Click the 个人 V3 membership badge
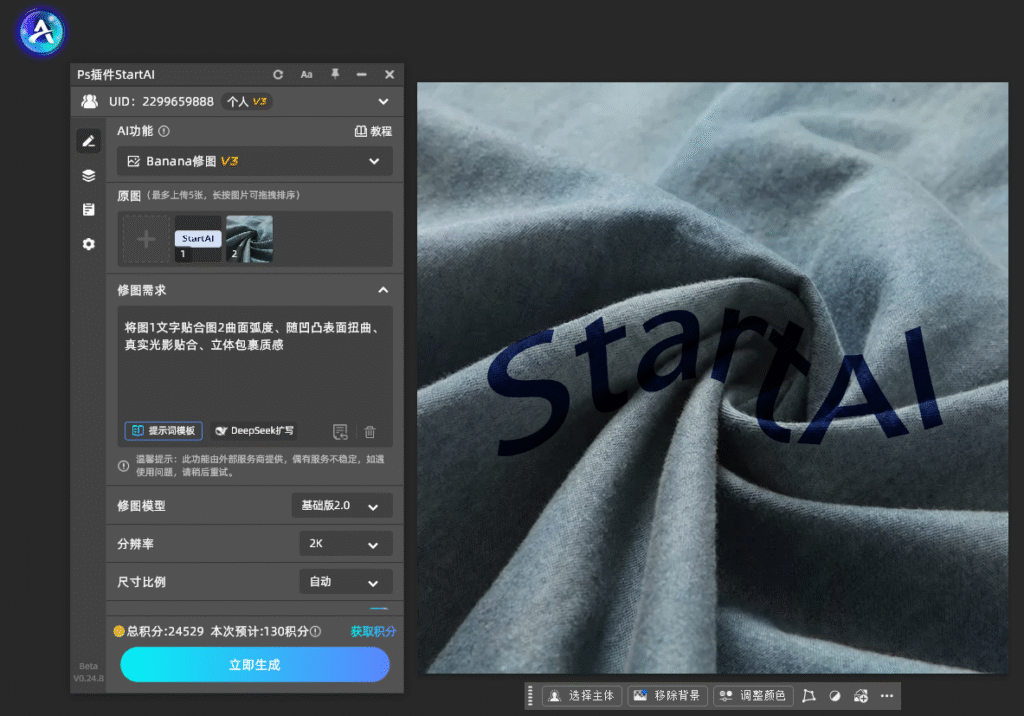The height and width of the screenshot is (716, 1024). [x=247, y=101]
